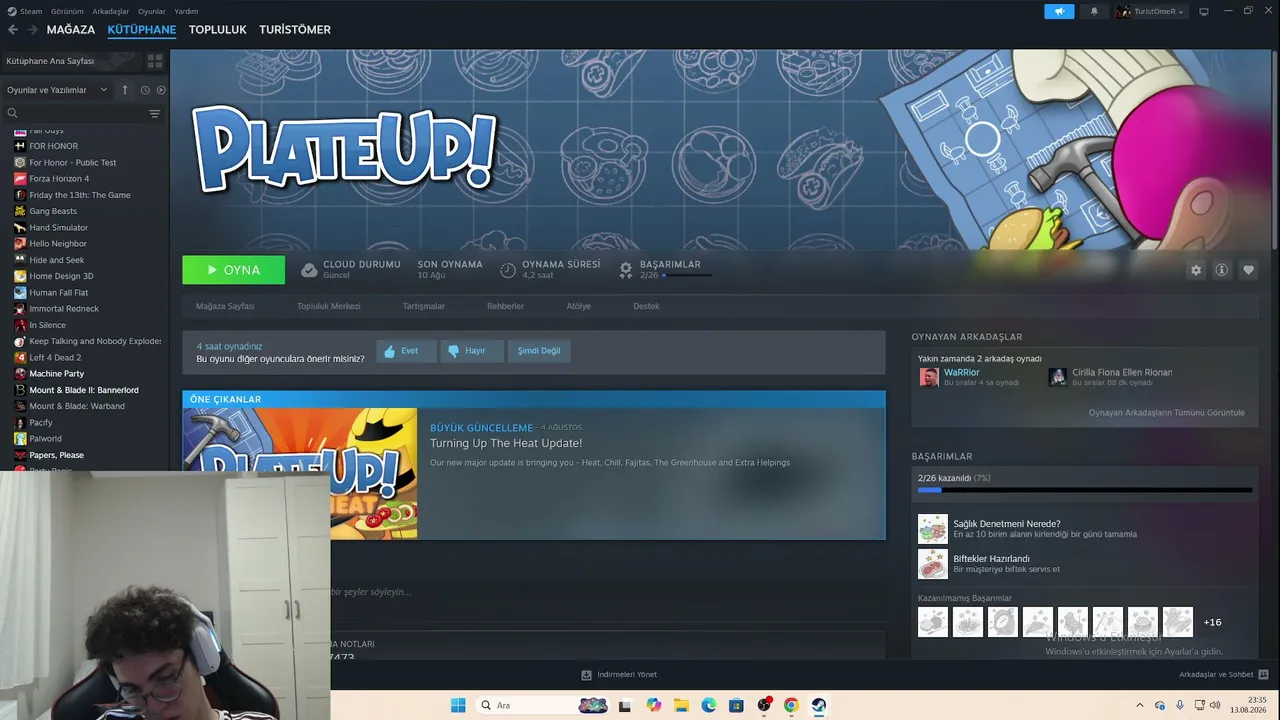Add PlateUp! to favorites heart icon

tap(1248, 270)
